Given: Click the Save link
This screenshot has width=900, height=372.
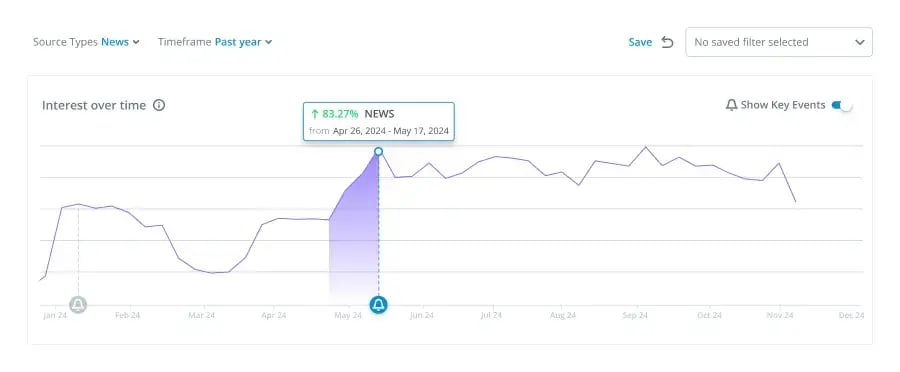Looking at the screenshot, I should [640, 42].
